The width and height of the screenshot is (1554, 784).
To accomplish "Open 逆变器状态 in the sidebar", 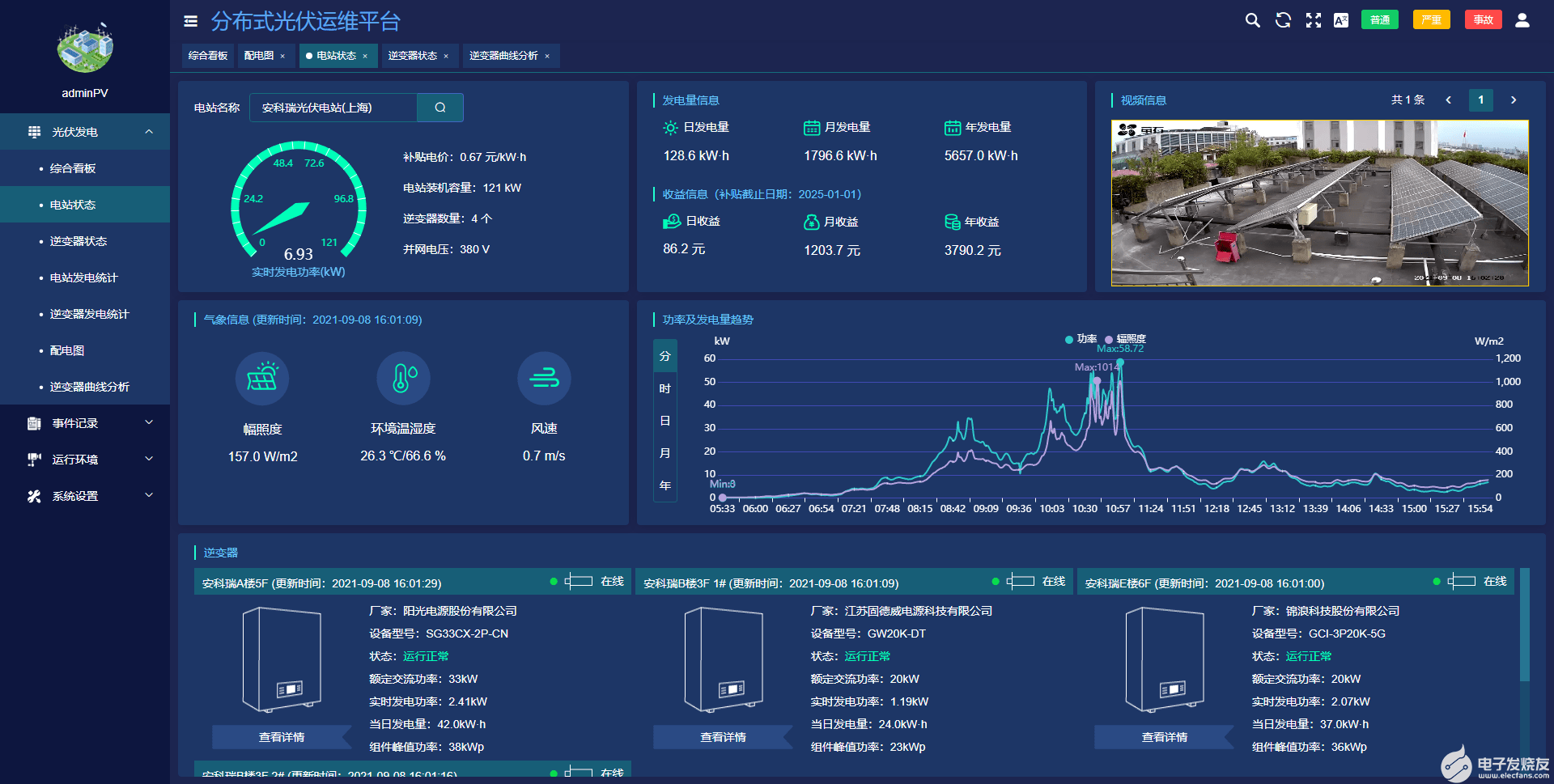I will (85, 241).
